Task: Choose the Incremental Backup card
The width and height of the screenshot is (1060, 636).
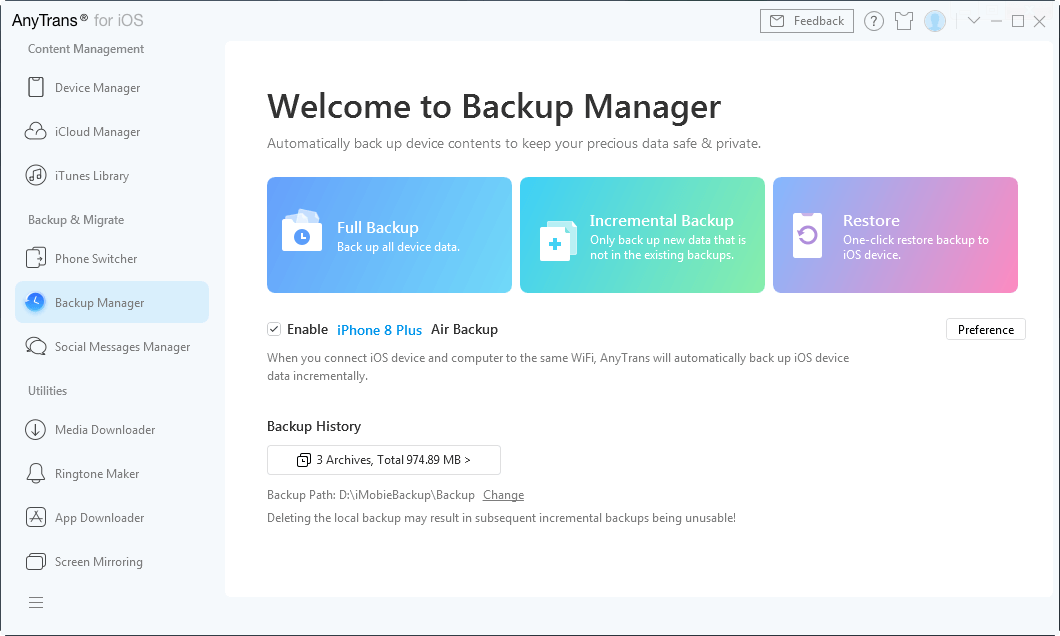Action: tap(642, 235)
